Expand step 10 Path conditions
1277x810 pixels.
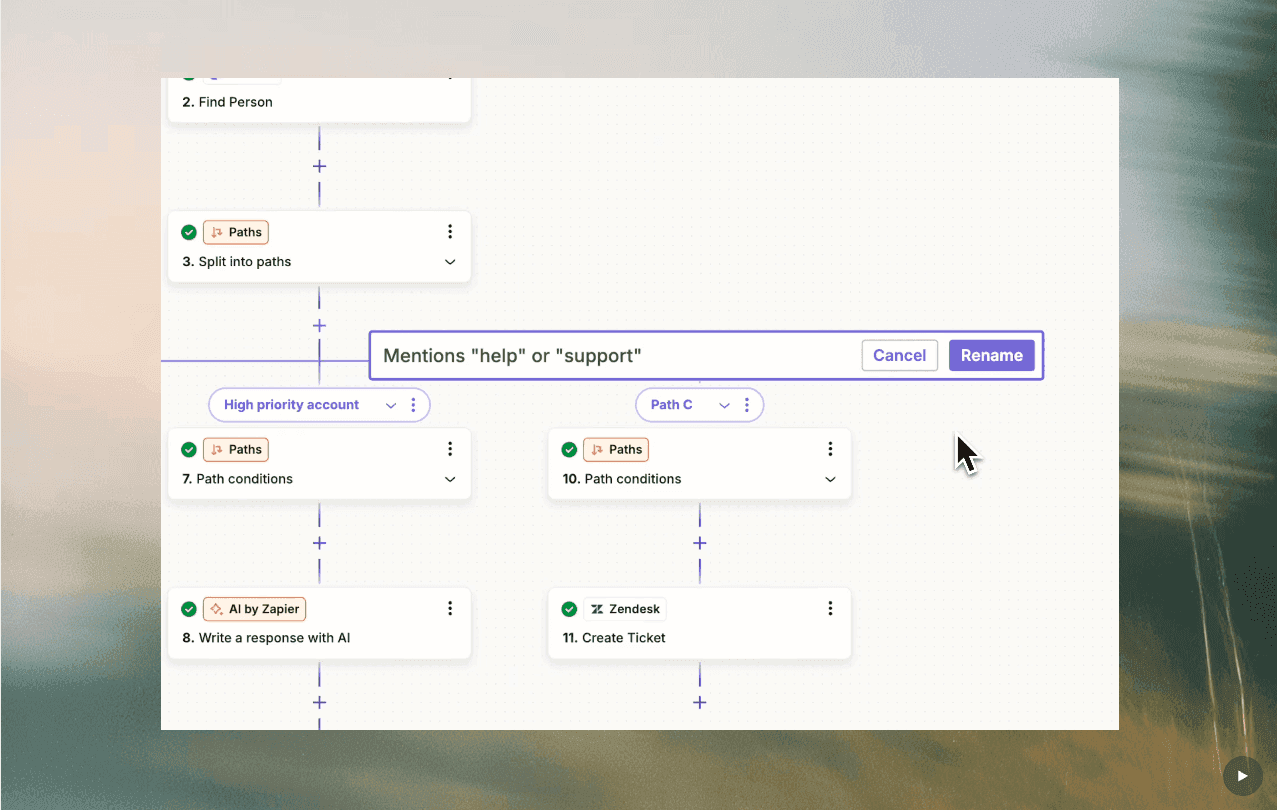[x=829, y=479]
